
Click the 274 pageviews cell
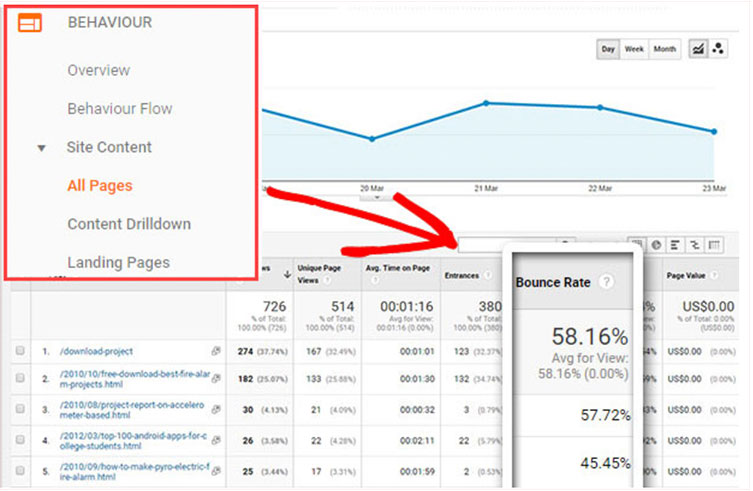pos(245,351)
